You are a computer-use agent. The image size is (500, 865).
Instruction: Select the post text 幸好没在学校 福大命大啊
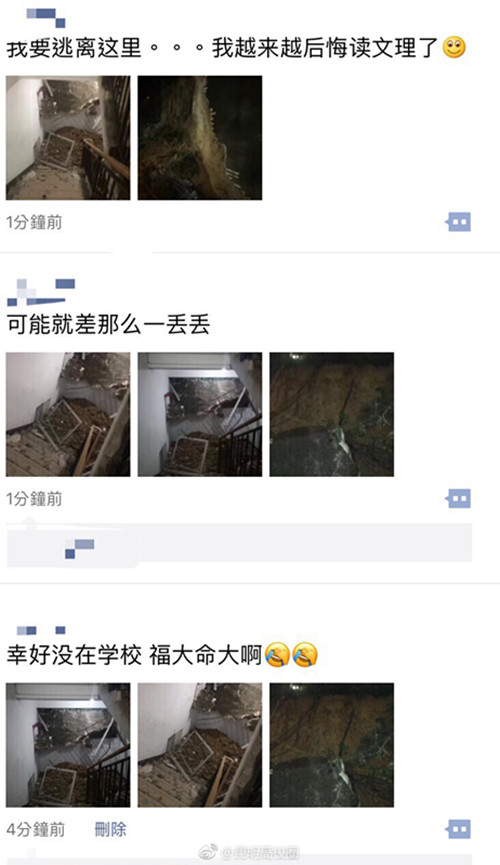[134, 655]
